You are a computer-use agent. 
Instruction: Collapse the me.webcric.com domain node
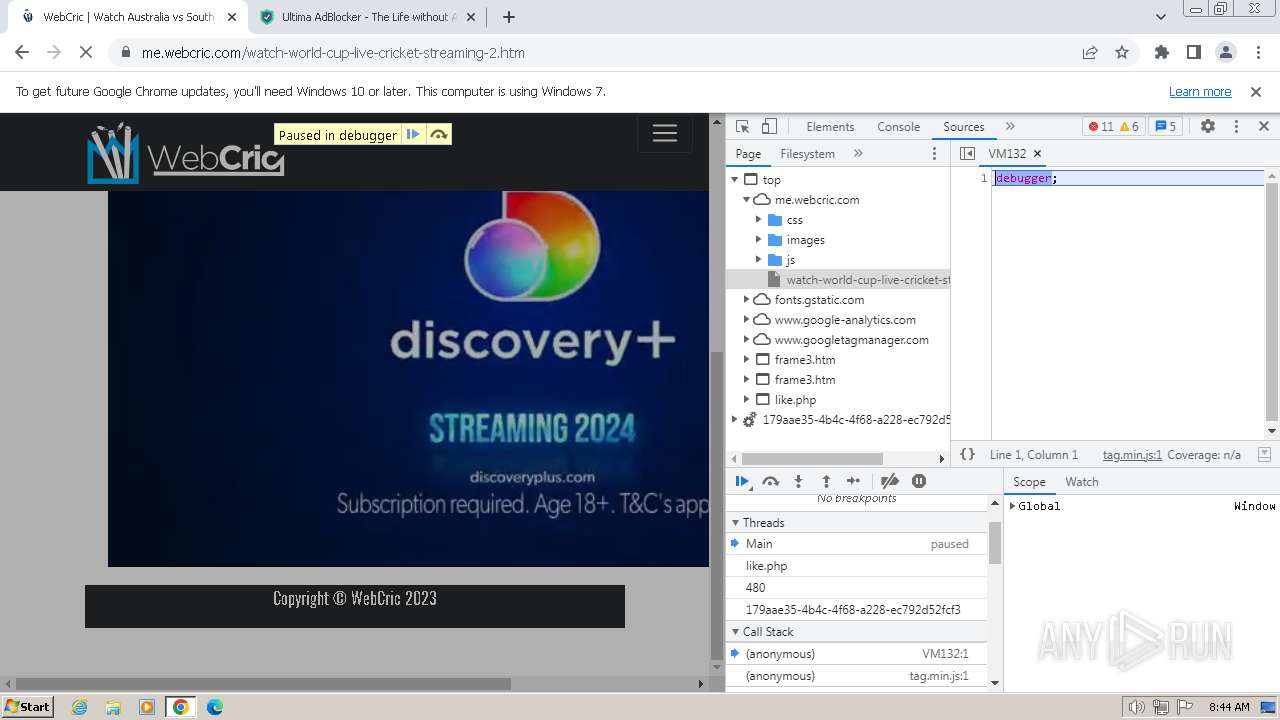coord(746,200)
